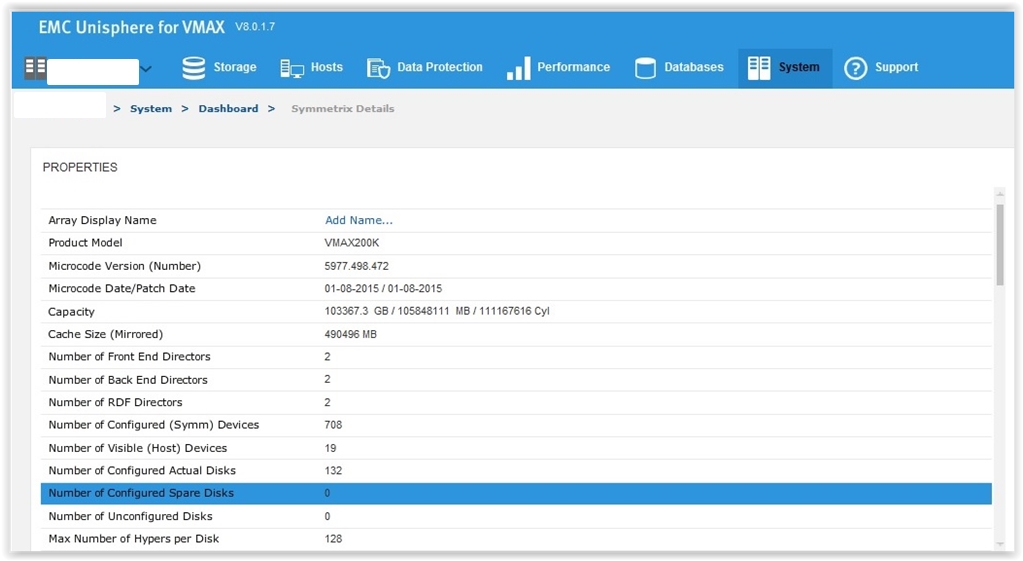The image size is (1023, 561).
Task: Click the Databases cylinder icon
Action: [x=645, y=68]
